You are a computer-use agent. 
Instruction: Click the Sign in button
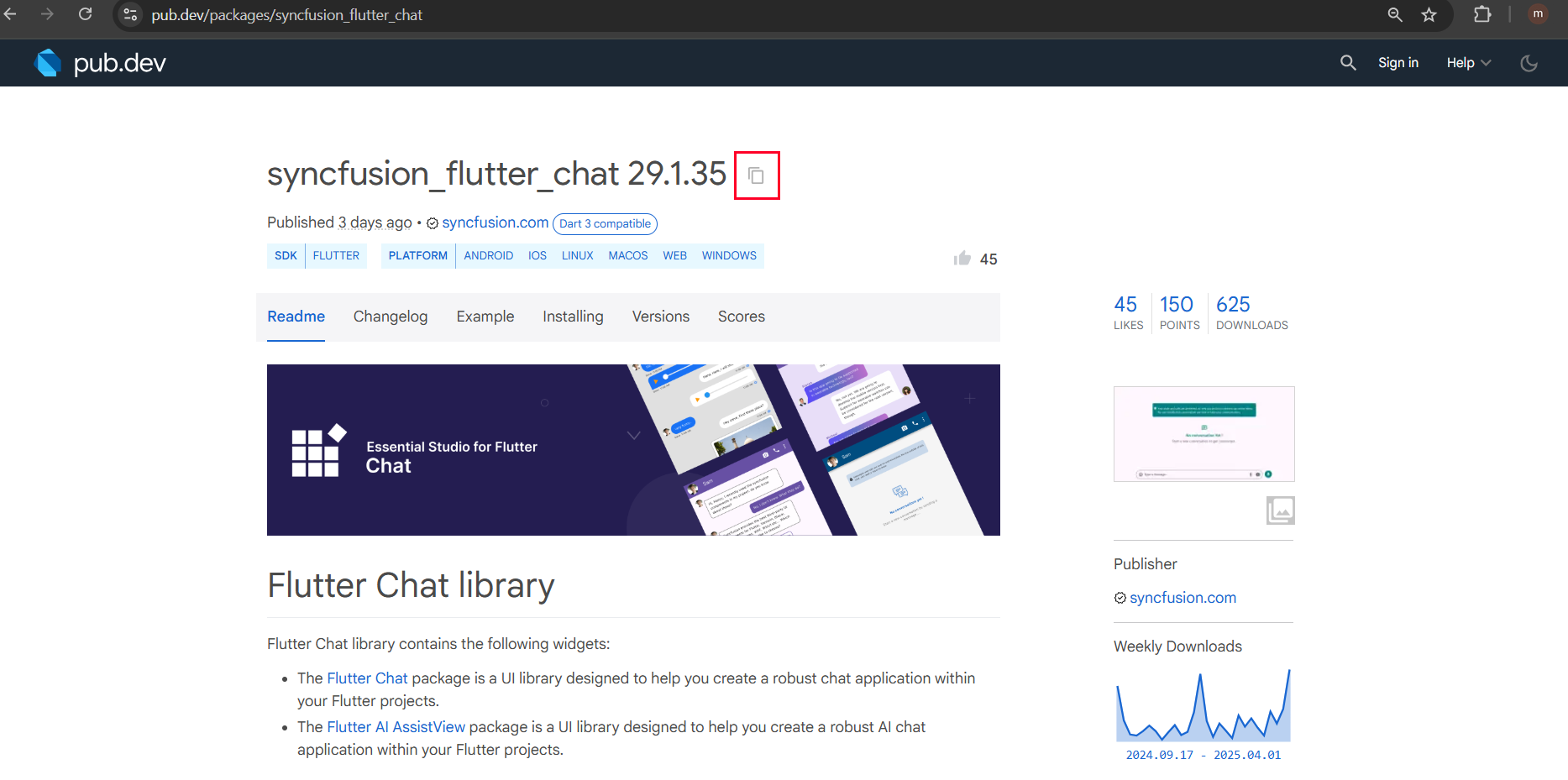coord(1398,63)
